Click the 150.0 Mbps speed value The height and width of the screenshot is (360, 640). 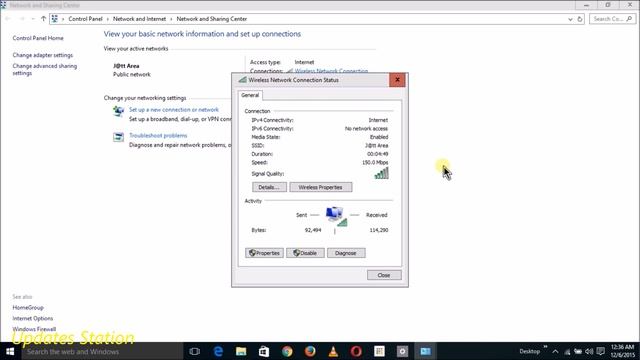[x=375, y=162]
